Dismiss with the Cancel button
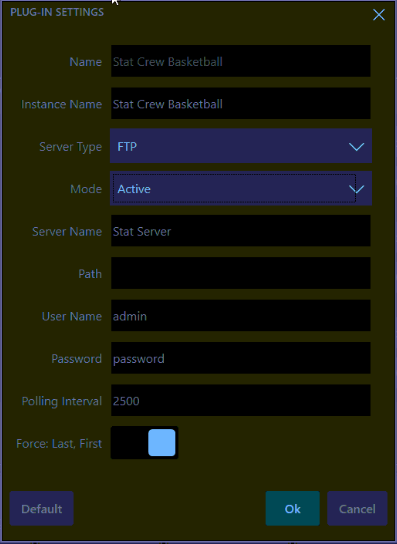 tap(357, 509)
